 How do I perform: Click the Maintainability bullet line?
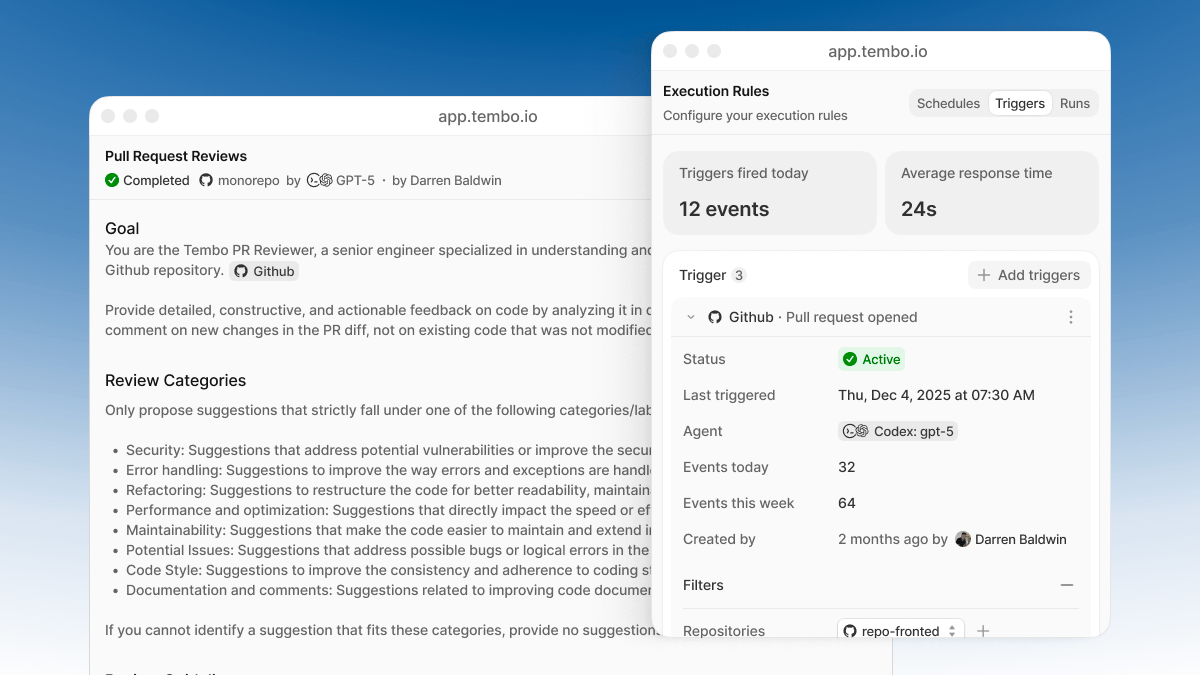click(389, 530)
